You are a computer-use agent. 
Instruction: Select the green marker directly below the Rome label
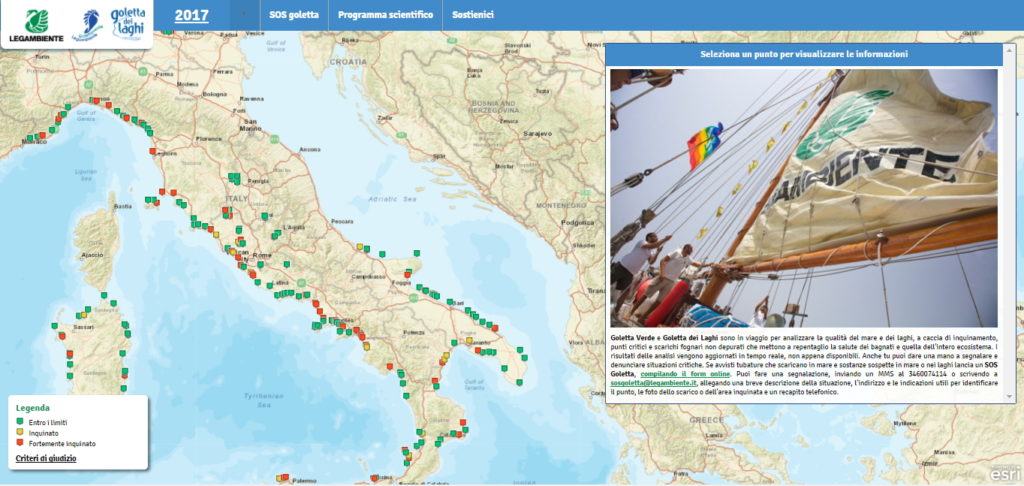pyautogui.click(x=260, y=264)
